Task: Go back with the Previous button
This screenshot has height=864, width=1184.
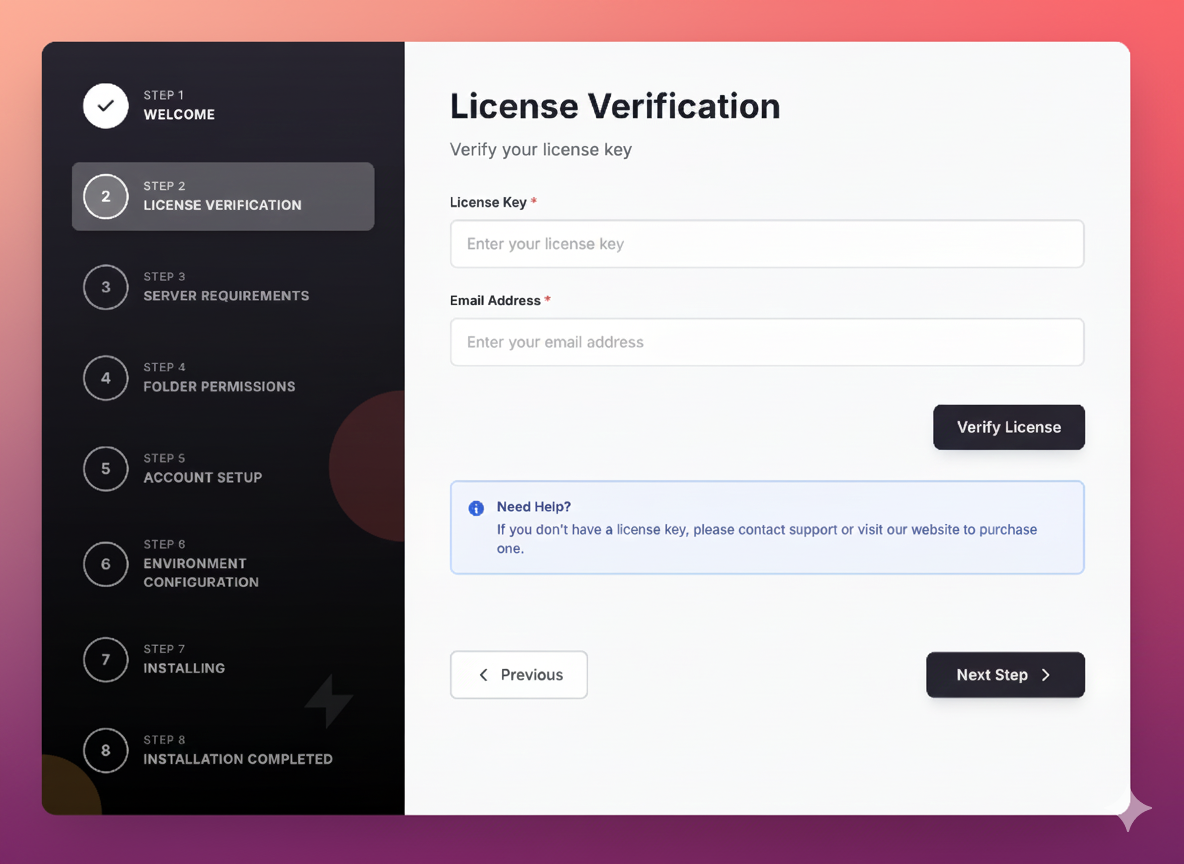Action: click(x=519, y=675)
